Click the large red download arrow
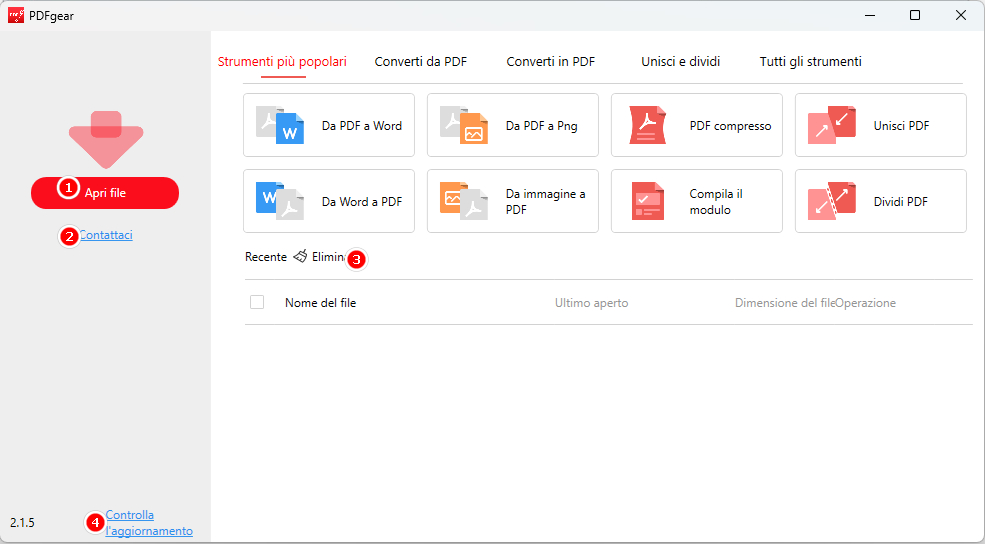 [106, 139]
